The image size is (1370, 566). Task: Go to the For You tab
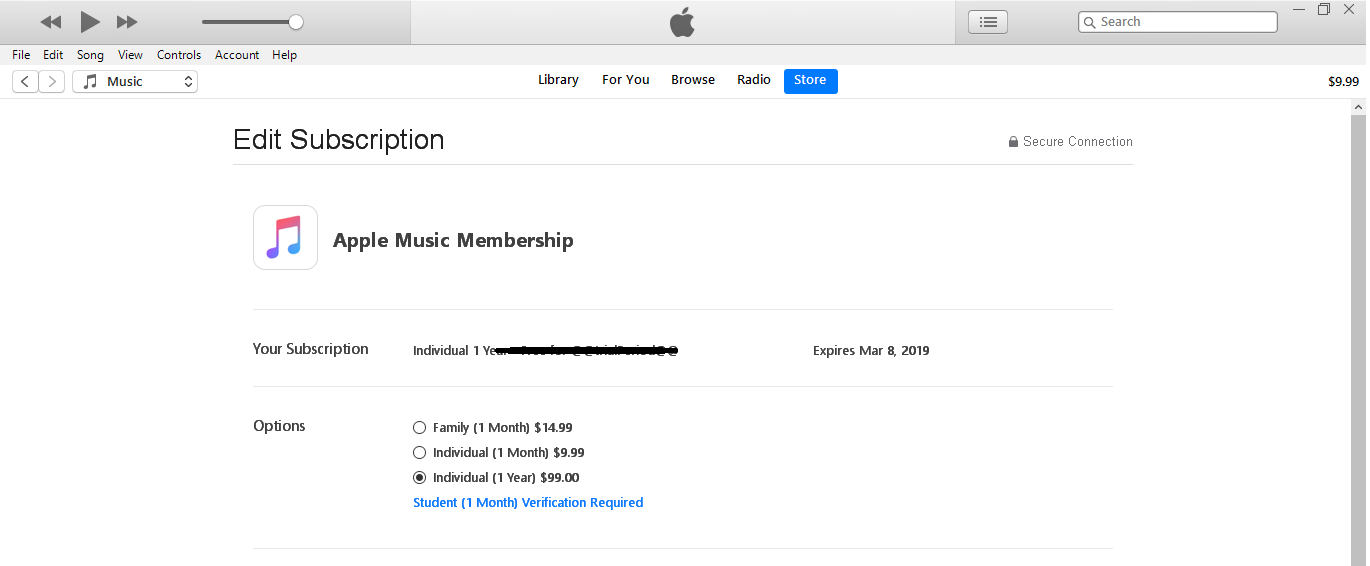click(626, 80)
